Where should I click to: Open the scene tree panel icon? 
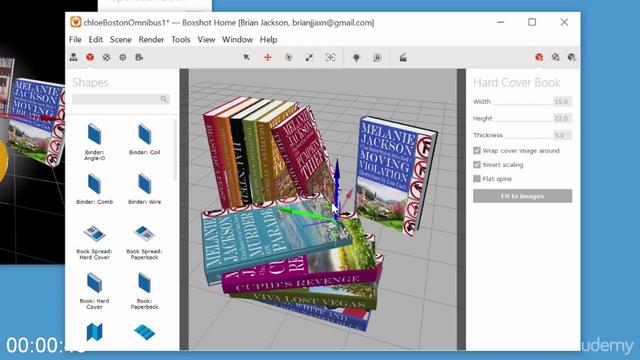click(x=73, y=58)
